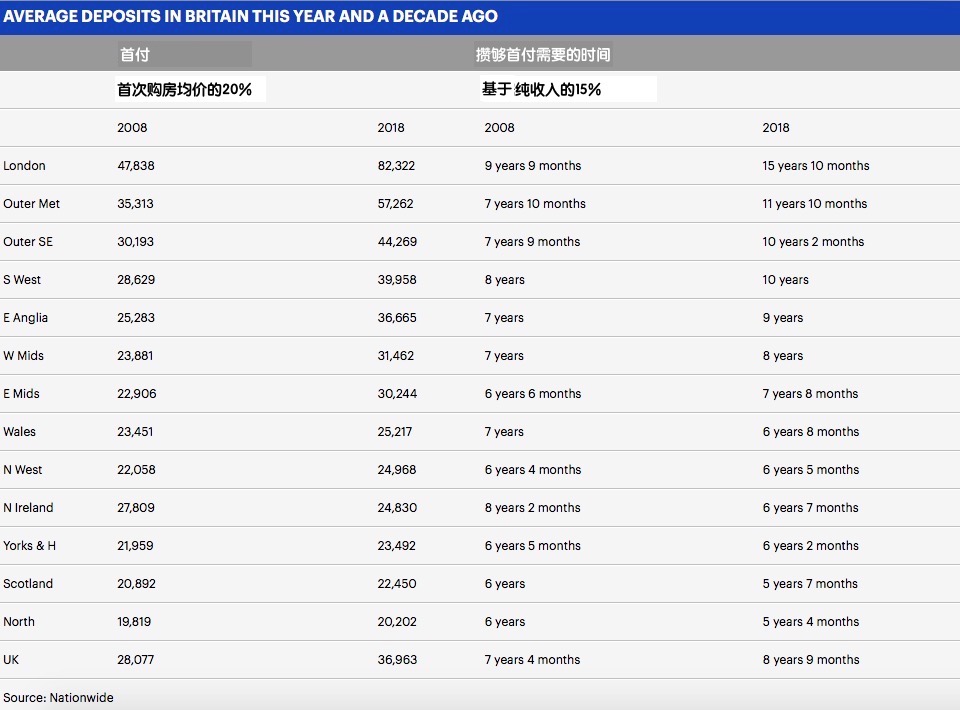
Task: Click the S West row label
Action: [x=22, y=280]
